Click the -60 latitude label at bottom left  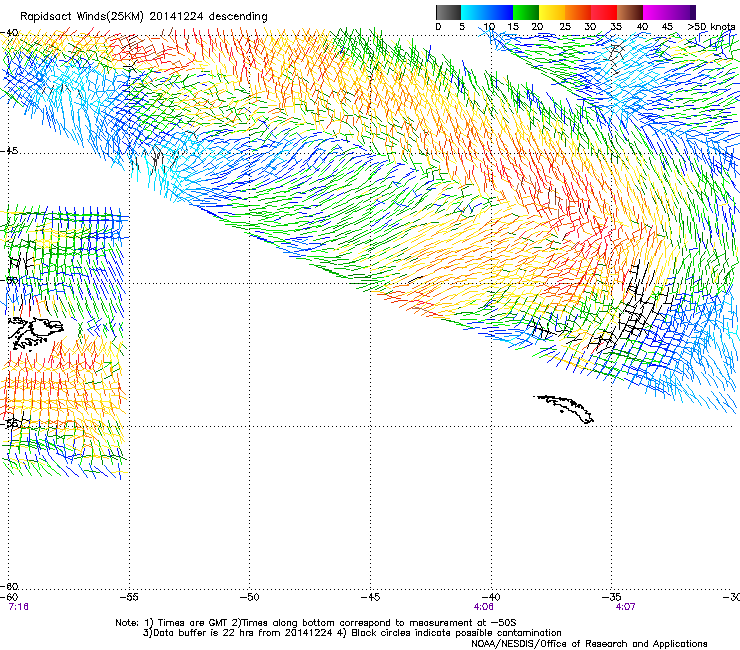coord(9,586)
